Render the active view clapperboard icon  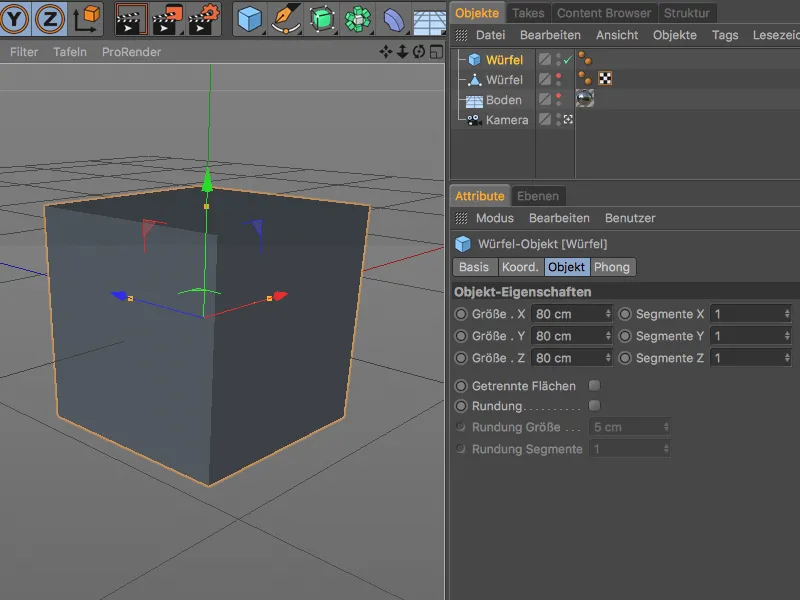tap(131, 19)
